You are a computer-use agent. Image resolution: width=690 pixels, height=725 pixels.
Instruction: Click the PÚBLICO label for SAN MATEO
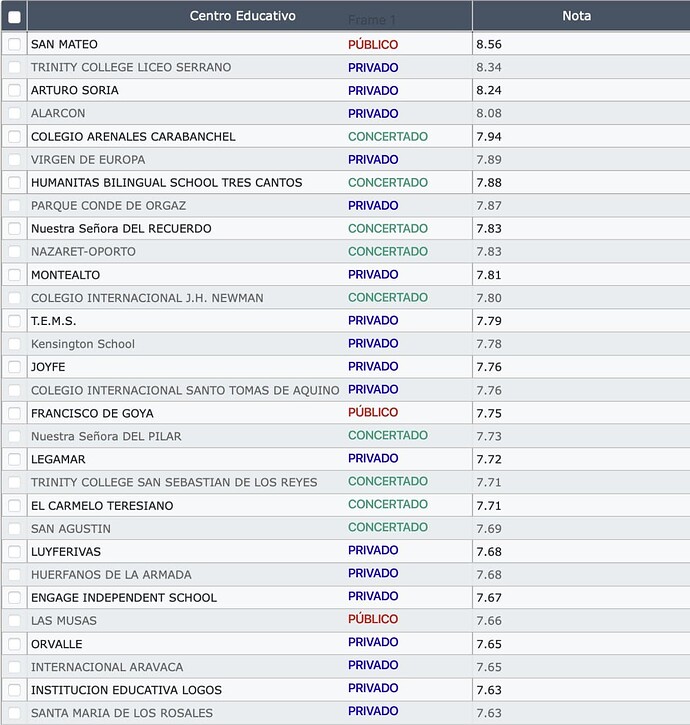click(x=373, y=44)
